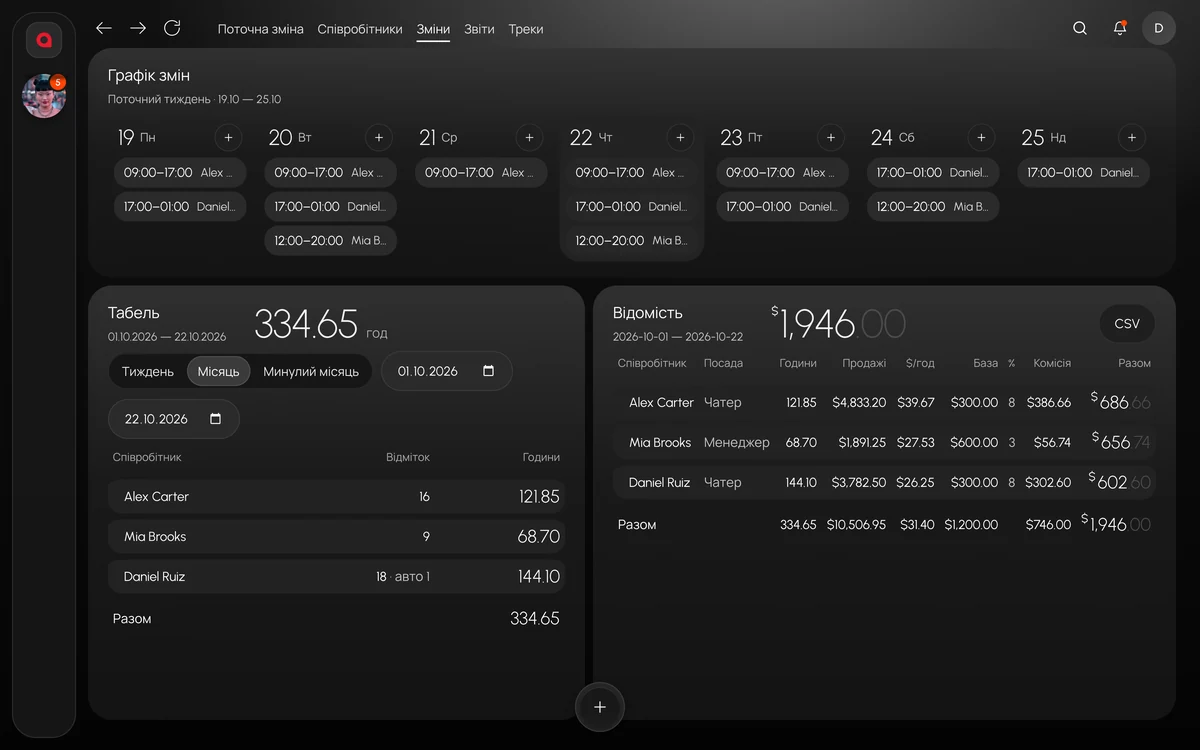Open Monday 09:00–17:00 Alex shift
Image resolution: width=1200 pixels, height=750 pixels.
[x=180, y=173]
